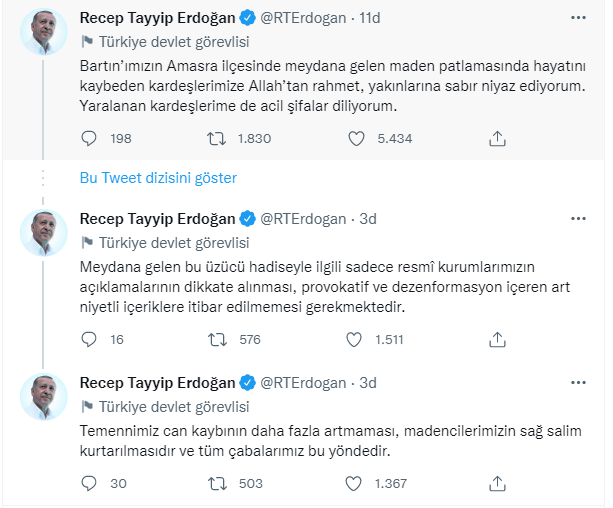Image resolution: width=613 pixels, height=508 pixels.
Task: Show this Tweet thread link
Action: coord(158,178)
